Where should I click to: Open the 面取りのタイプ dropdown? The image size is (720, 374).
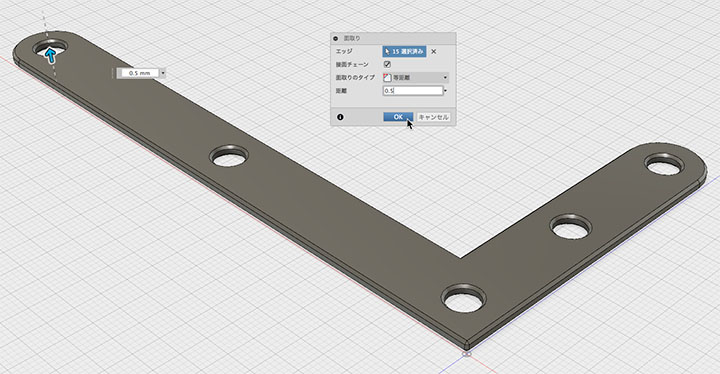[x=415, y=78]
